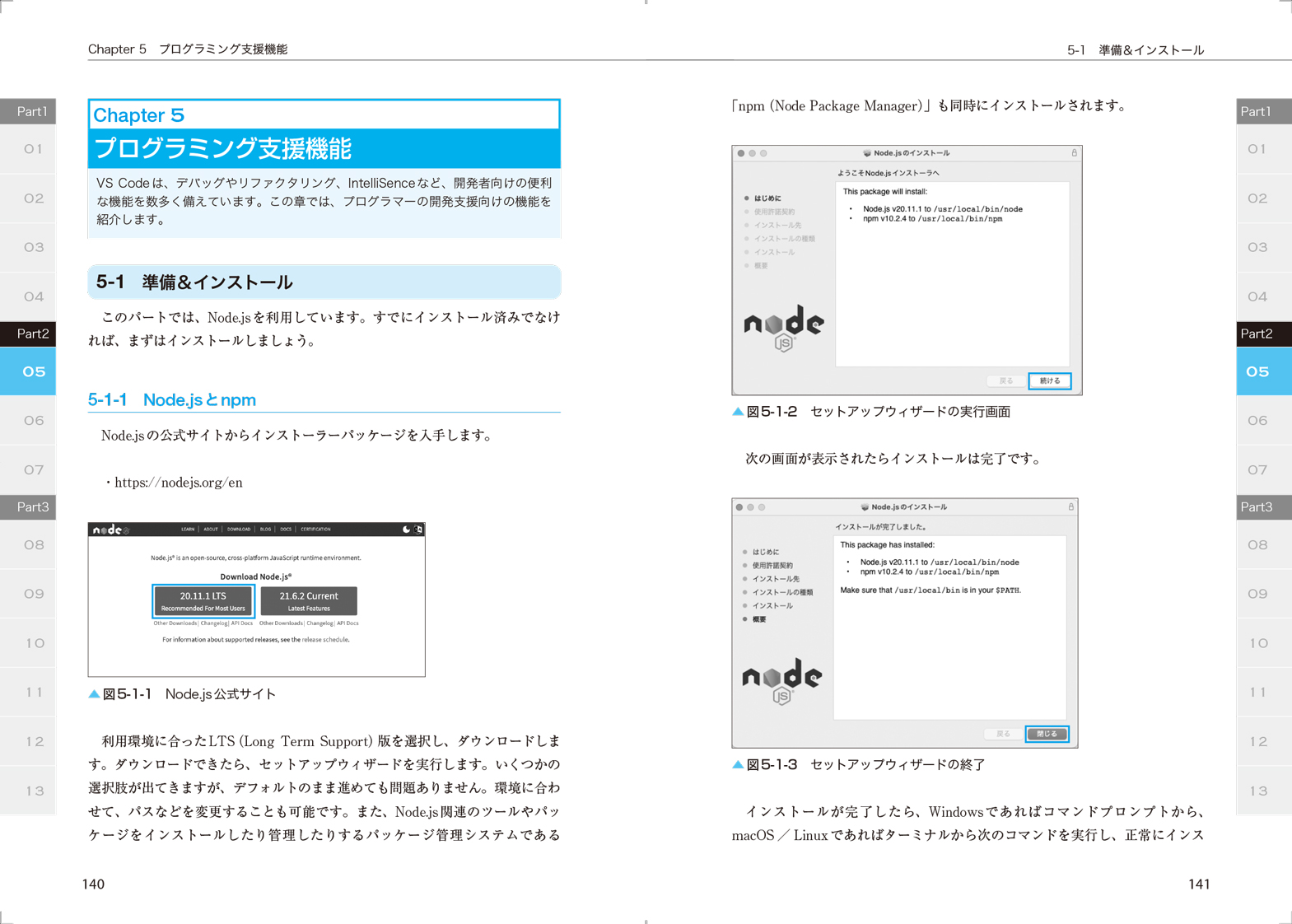Click the '図5-1-1 Node.js公式サイト' caption

[x=182, y=694]
